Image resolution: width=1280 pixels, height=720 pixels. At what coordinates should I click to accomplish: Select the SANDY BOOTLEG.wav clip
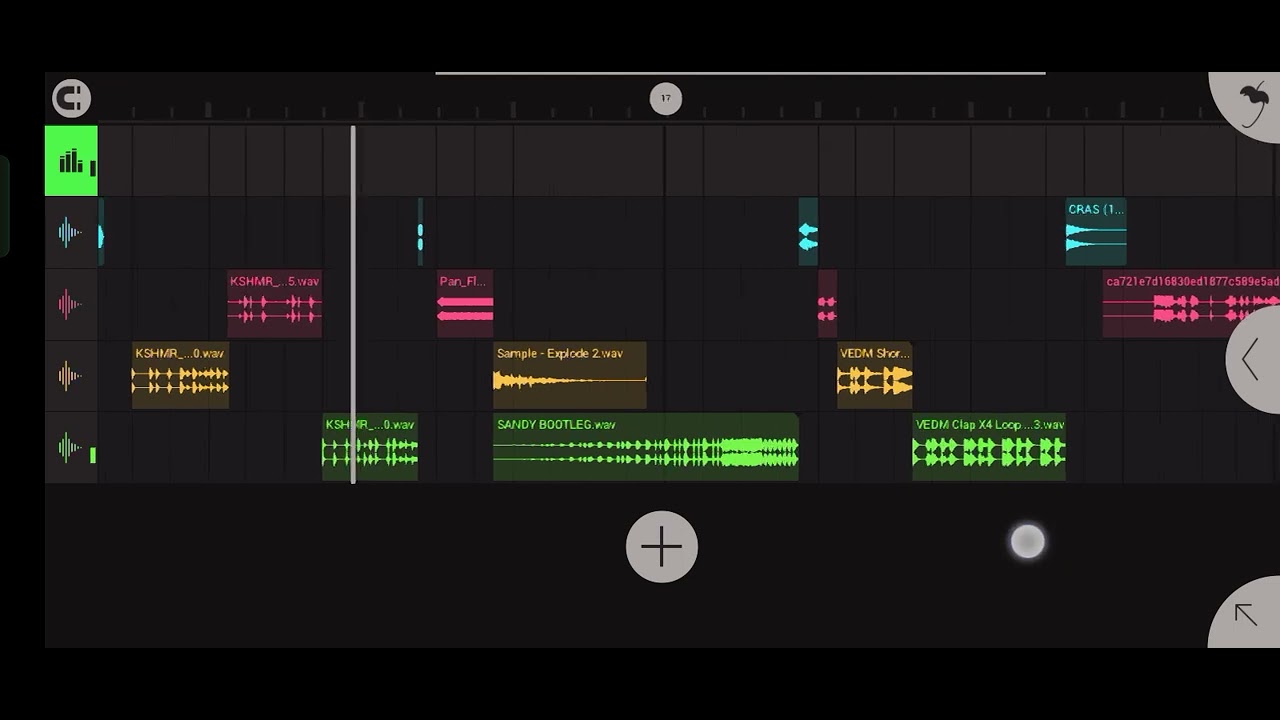(646, 448)
